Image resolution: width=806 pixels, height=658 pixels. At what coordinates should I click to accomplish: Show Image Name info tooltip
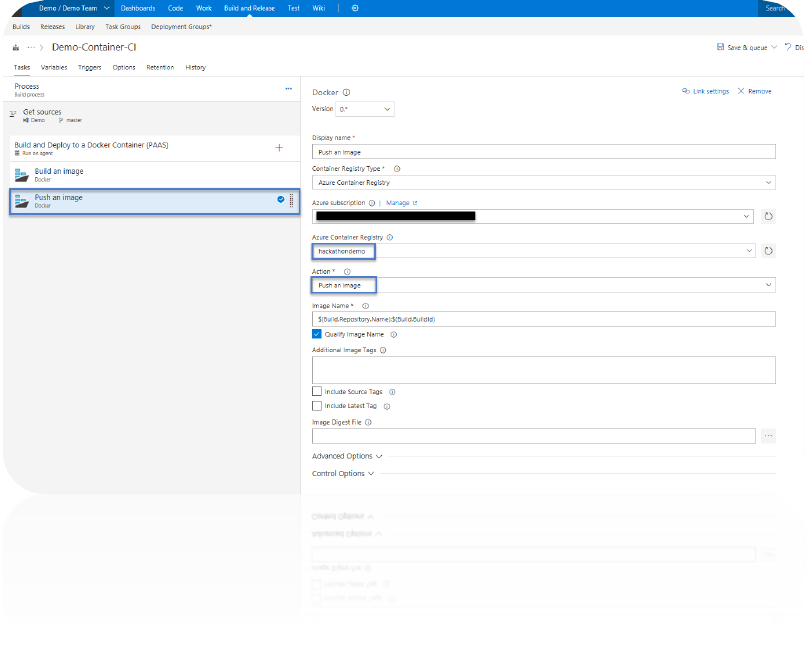click(x=365, y=306)
